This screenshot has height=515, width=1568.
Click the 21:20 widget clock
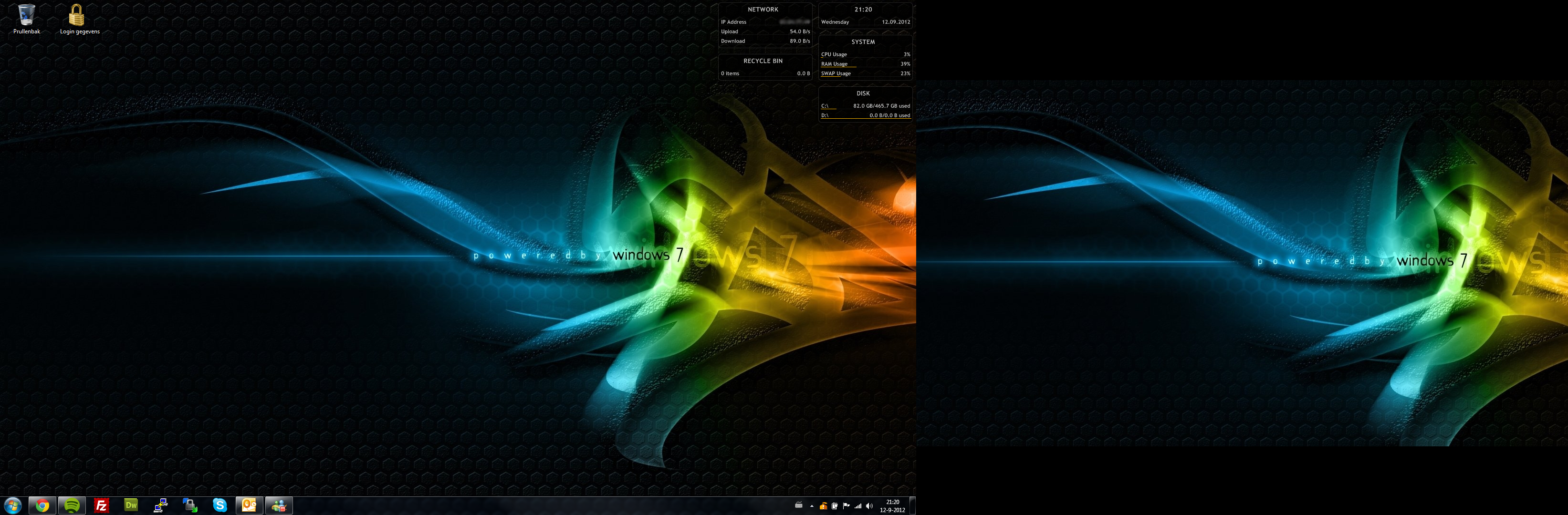click(863, 10)
